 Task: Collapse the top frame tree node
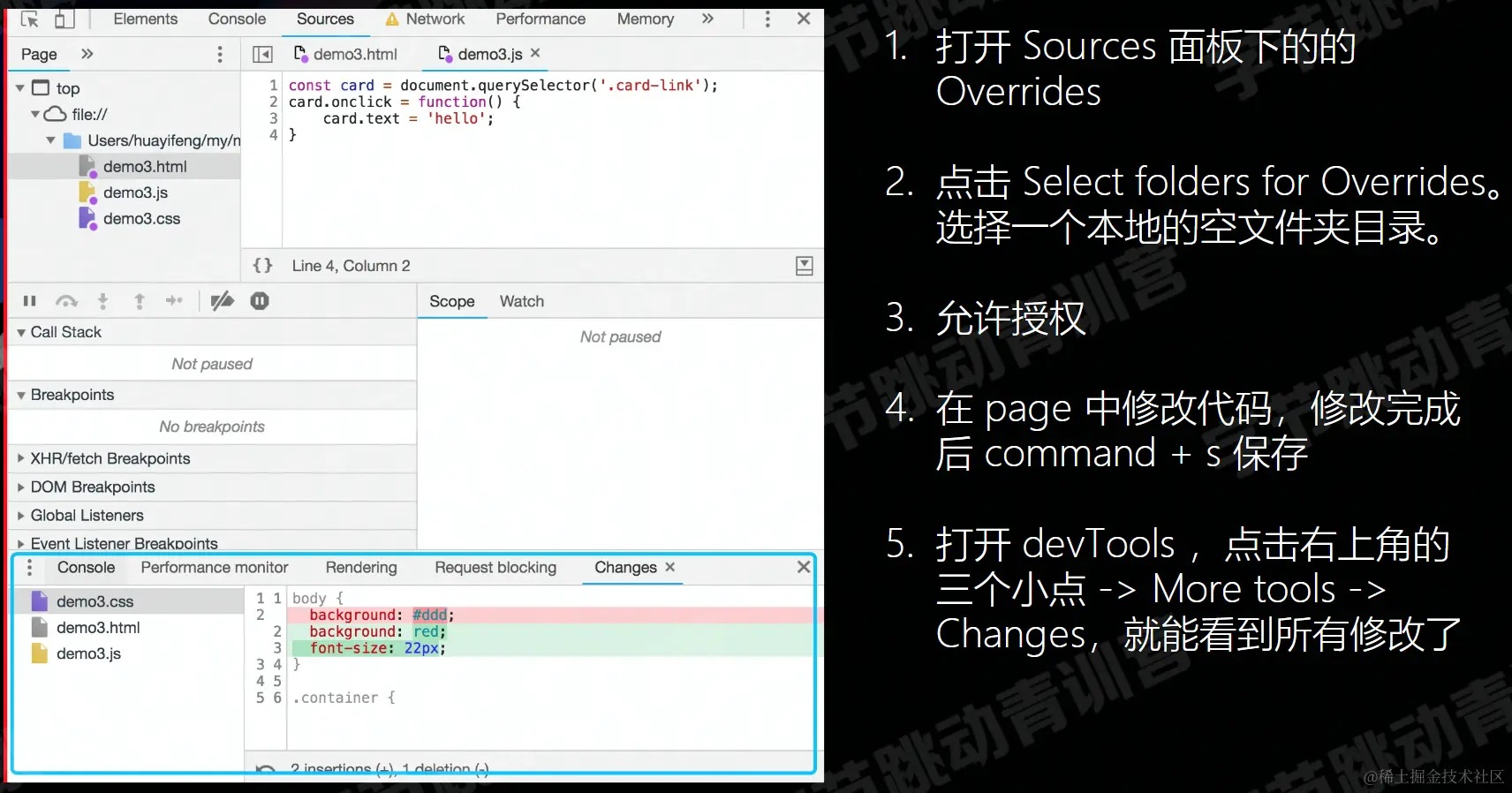tap(20, 88)
